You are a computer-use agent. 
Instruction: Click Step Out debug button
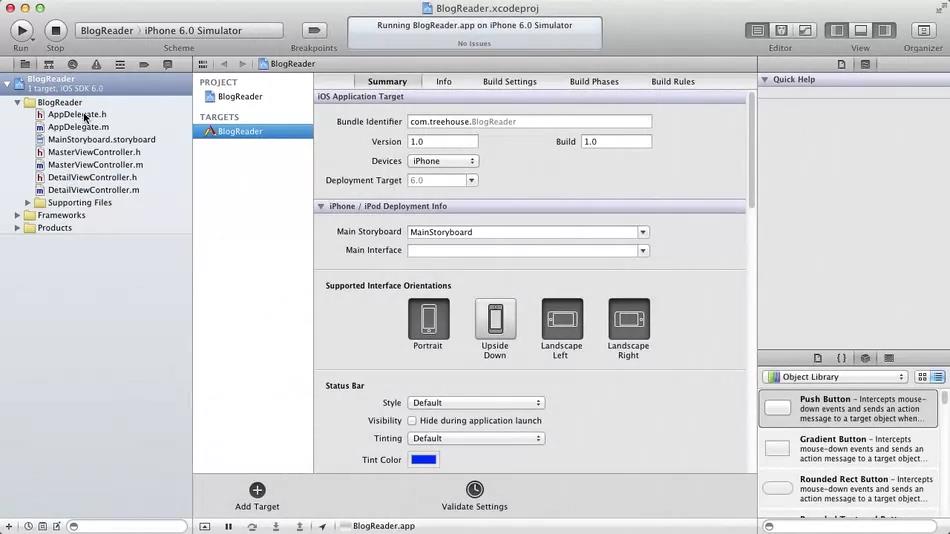[x=299, y=526]
